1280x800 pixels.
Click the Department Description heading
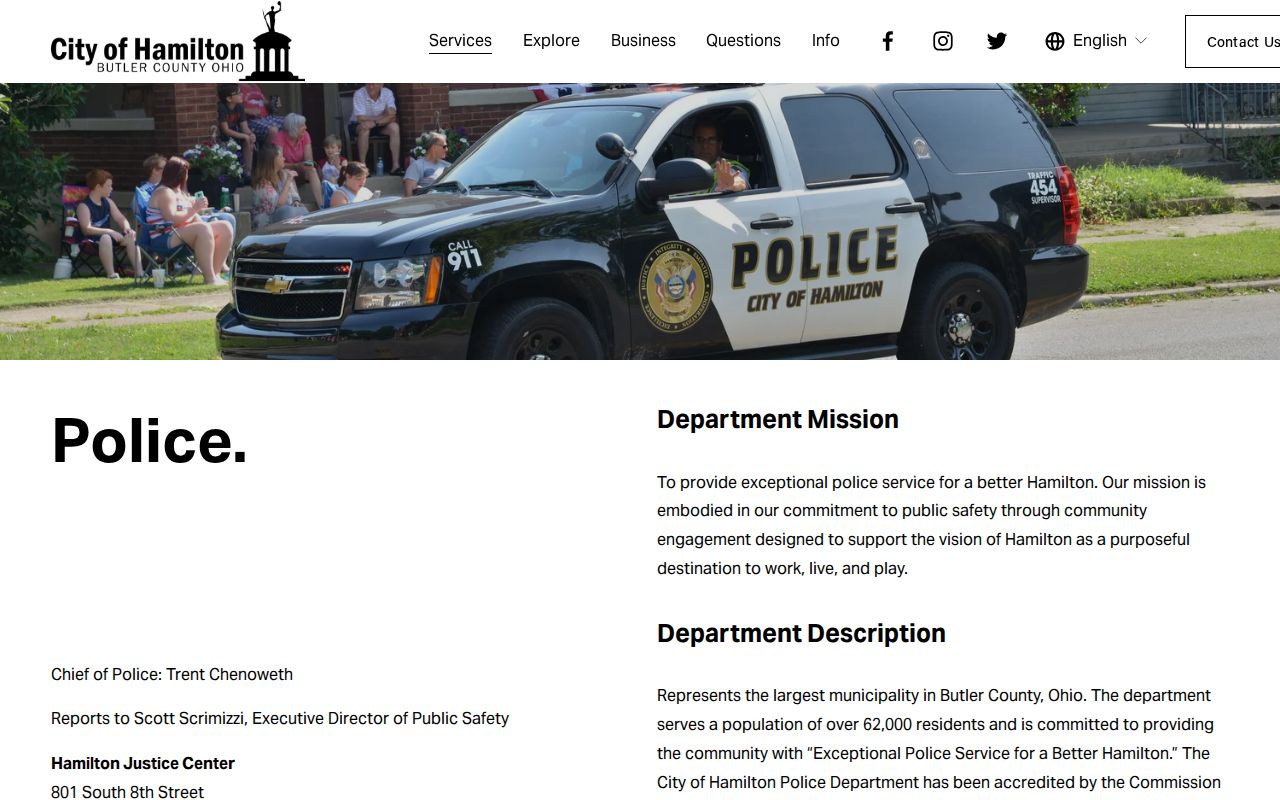(801, 633)
